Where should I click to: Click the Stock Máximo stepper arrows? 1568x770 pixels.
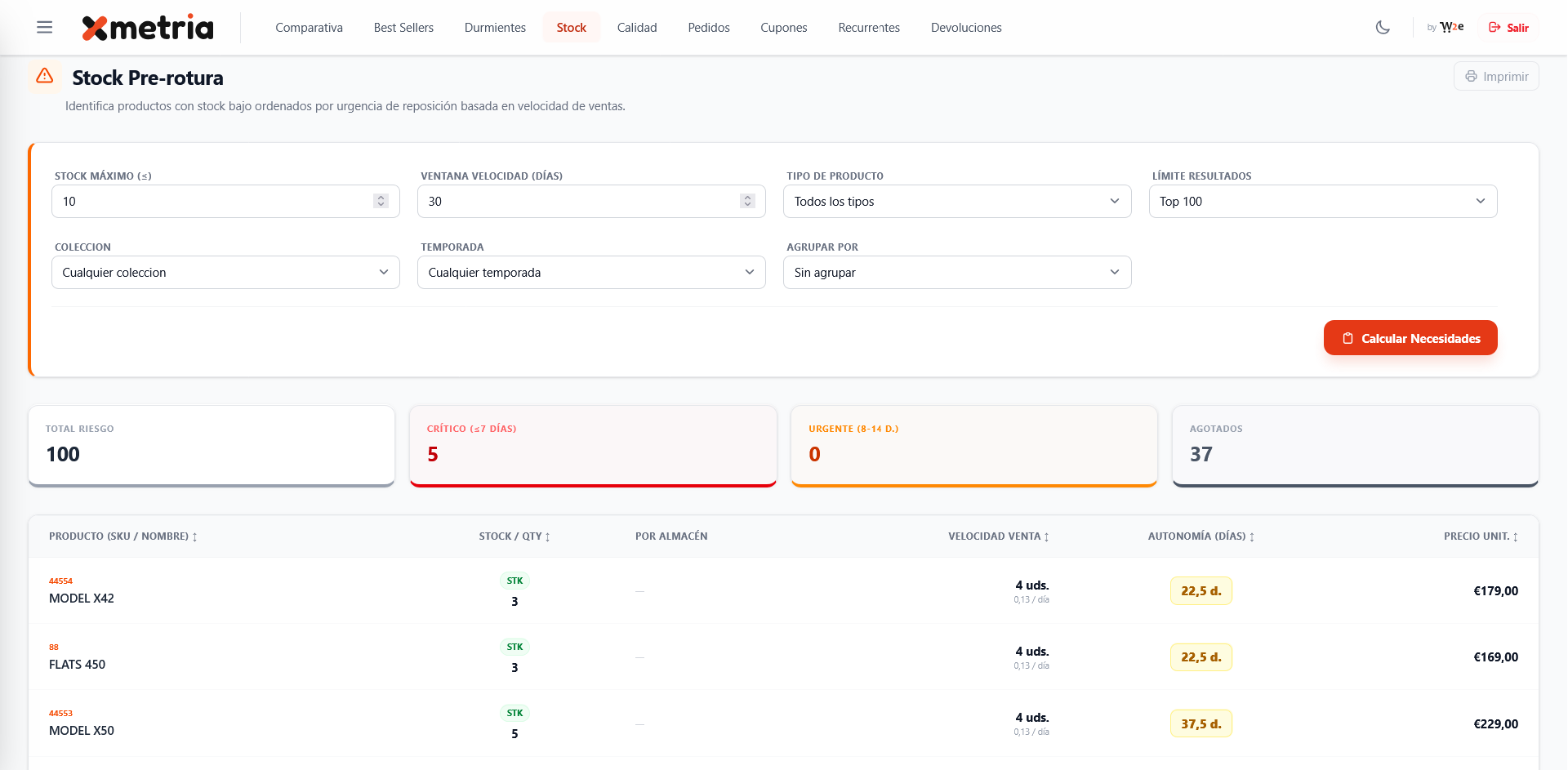381,201
